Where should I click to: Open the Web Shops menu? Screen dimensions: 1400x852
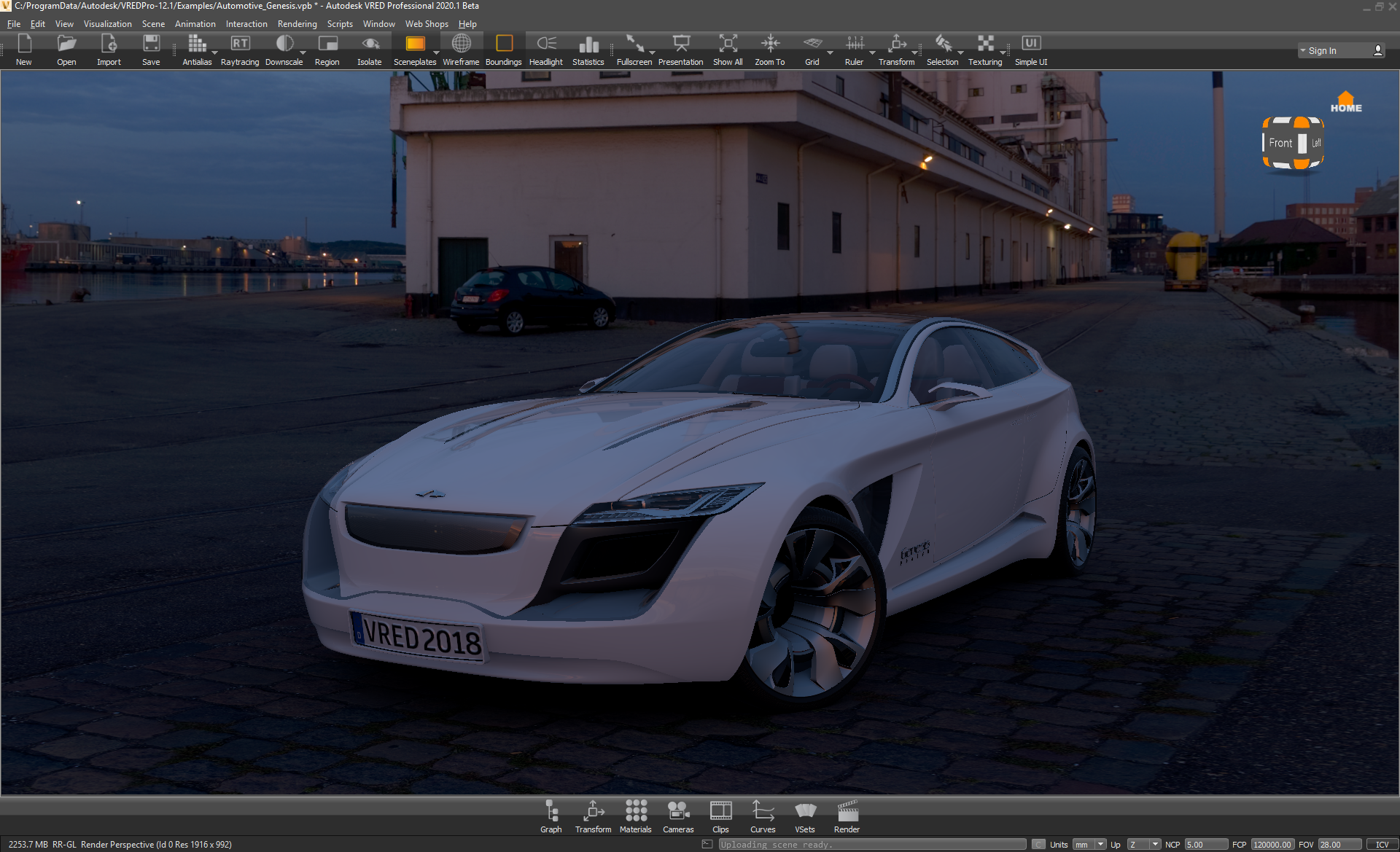pyautogui.click(x=427, y=24)
